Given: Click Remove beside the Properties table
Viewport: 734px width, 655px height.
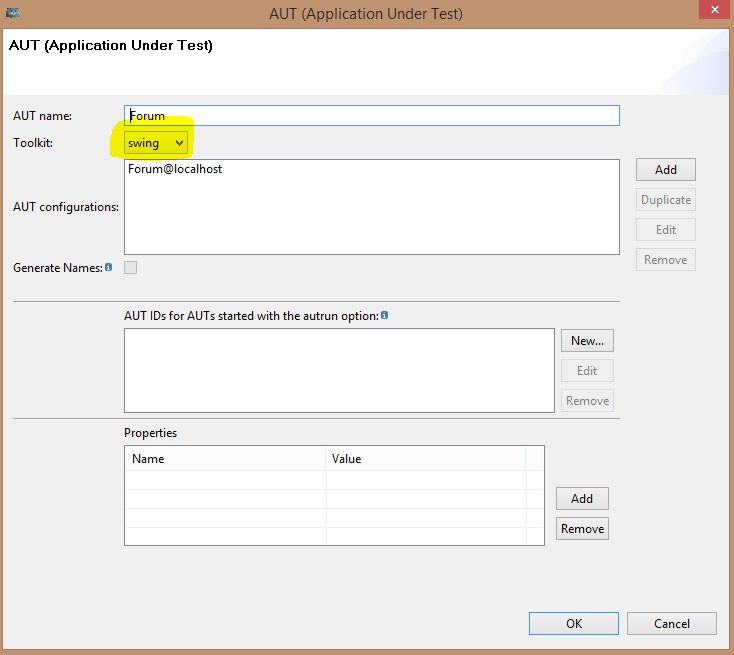Looking at the screenshot, I should (x=582, y=529).
